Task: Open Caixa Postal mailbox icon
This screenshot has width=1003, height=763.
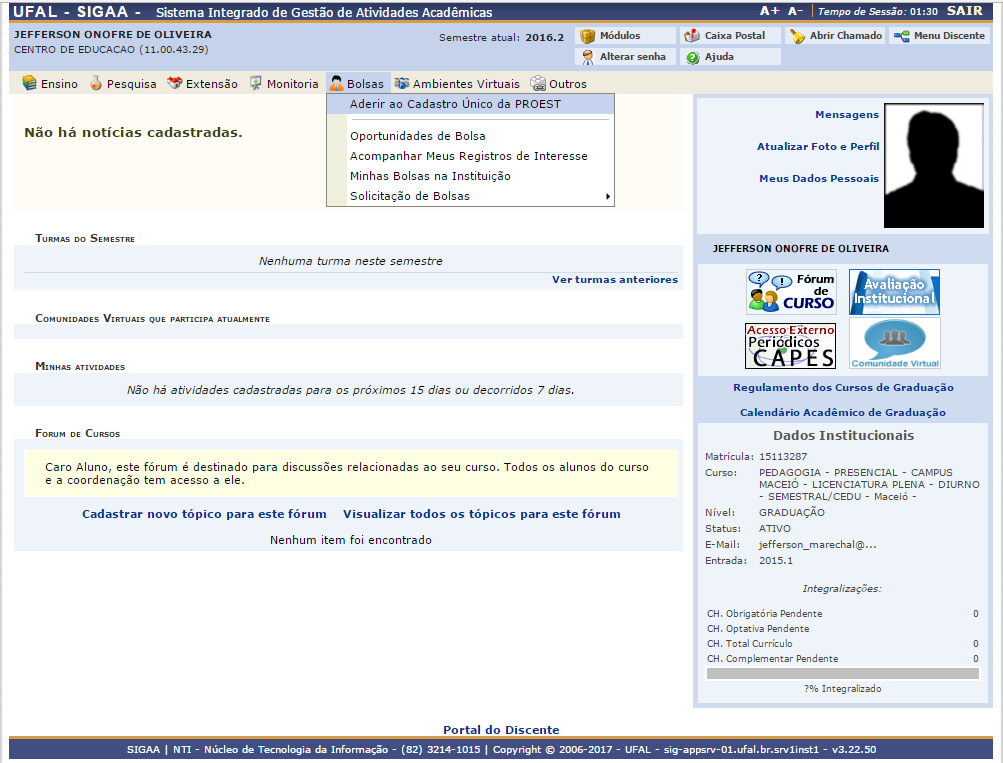Action: pyautogui.click(x=692, y=36)
